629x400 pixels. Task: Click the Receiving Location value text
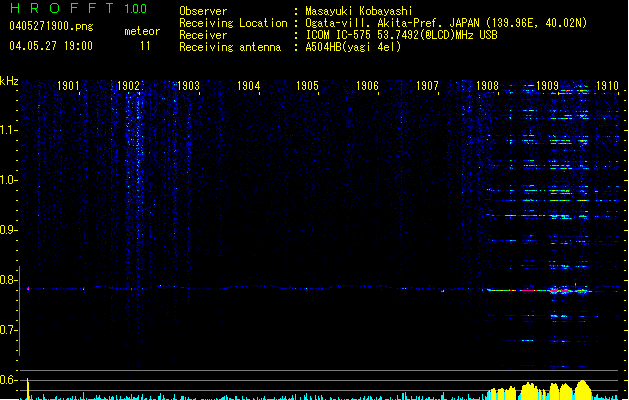[446, 23]
